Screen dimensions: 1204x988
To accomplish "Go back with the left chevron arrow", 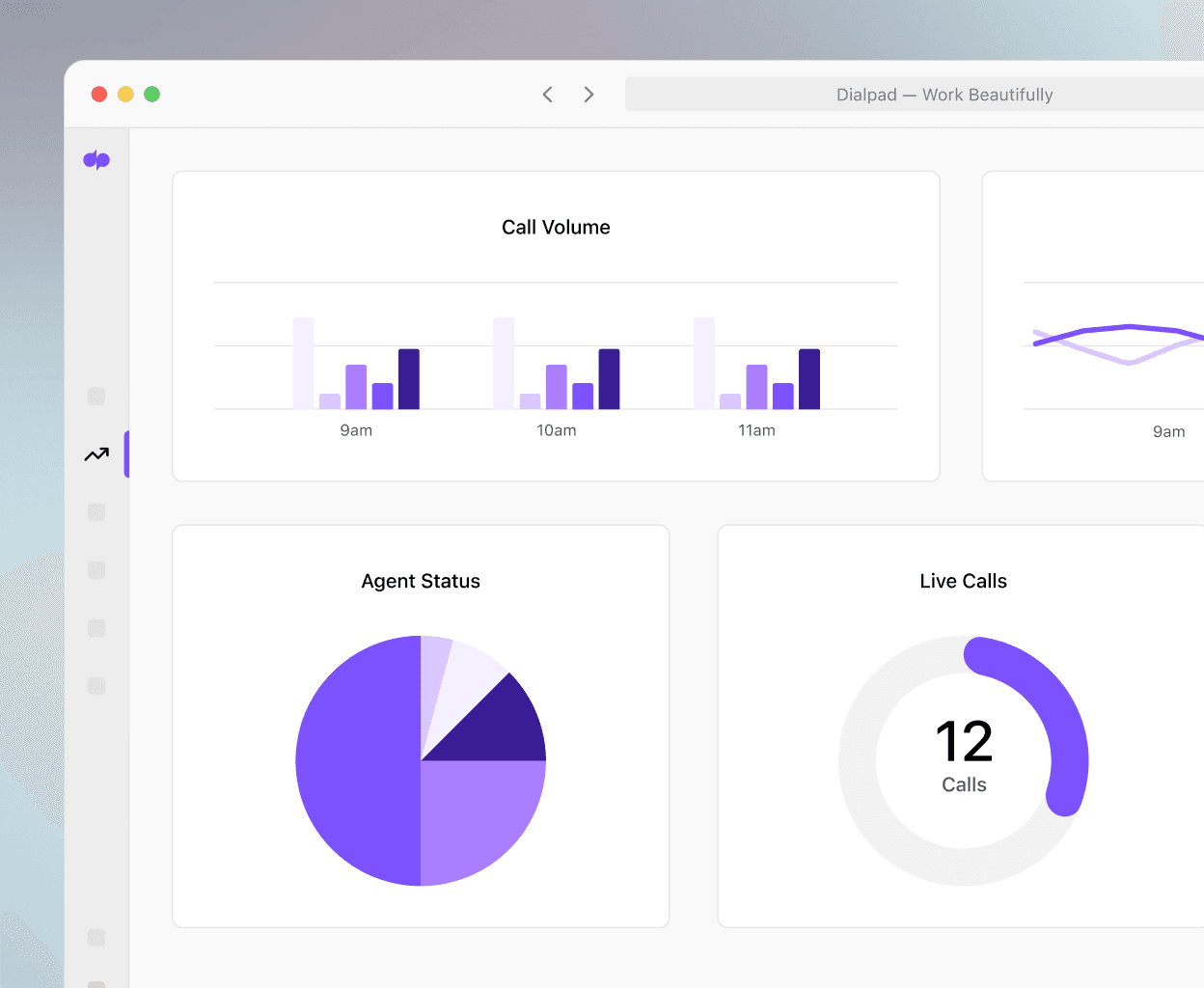I will click(547, 95).
